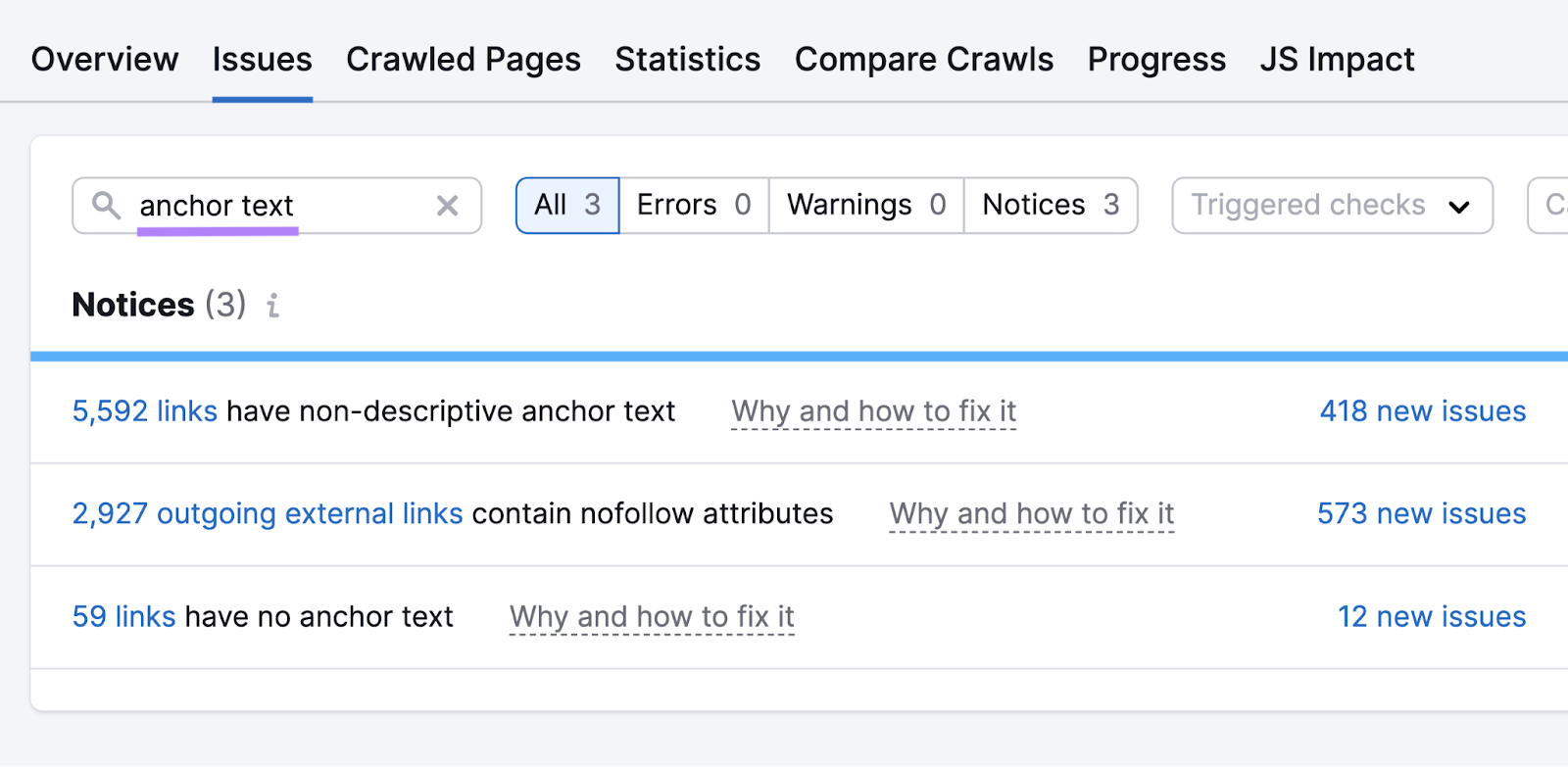
Task: Filter by Warnings 0
Action: (866, 206)
